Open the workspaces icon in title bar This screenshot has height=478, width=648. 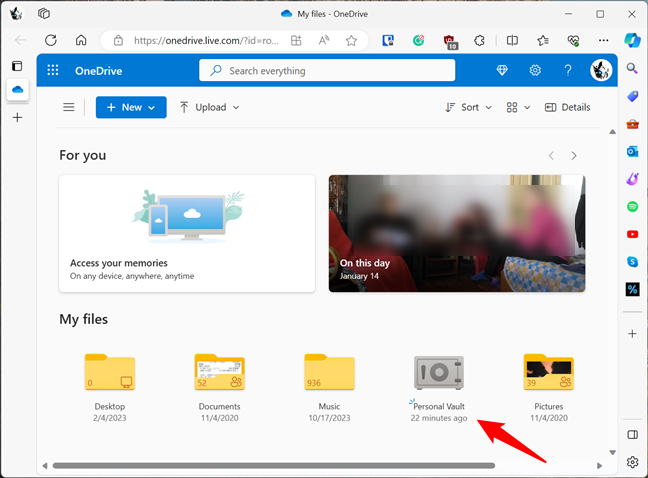(x=44, y=14)
